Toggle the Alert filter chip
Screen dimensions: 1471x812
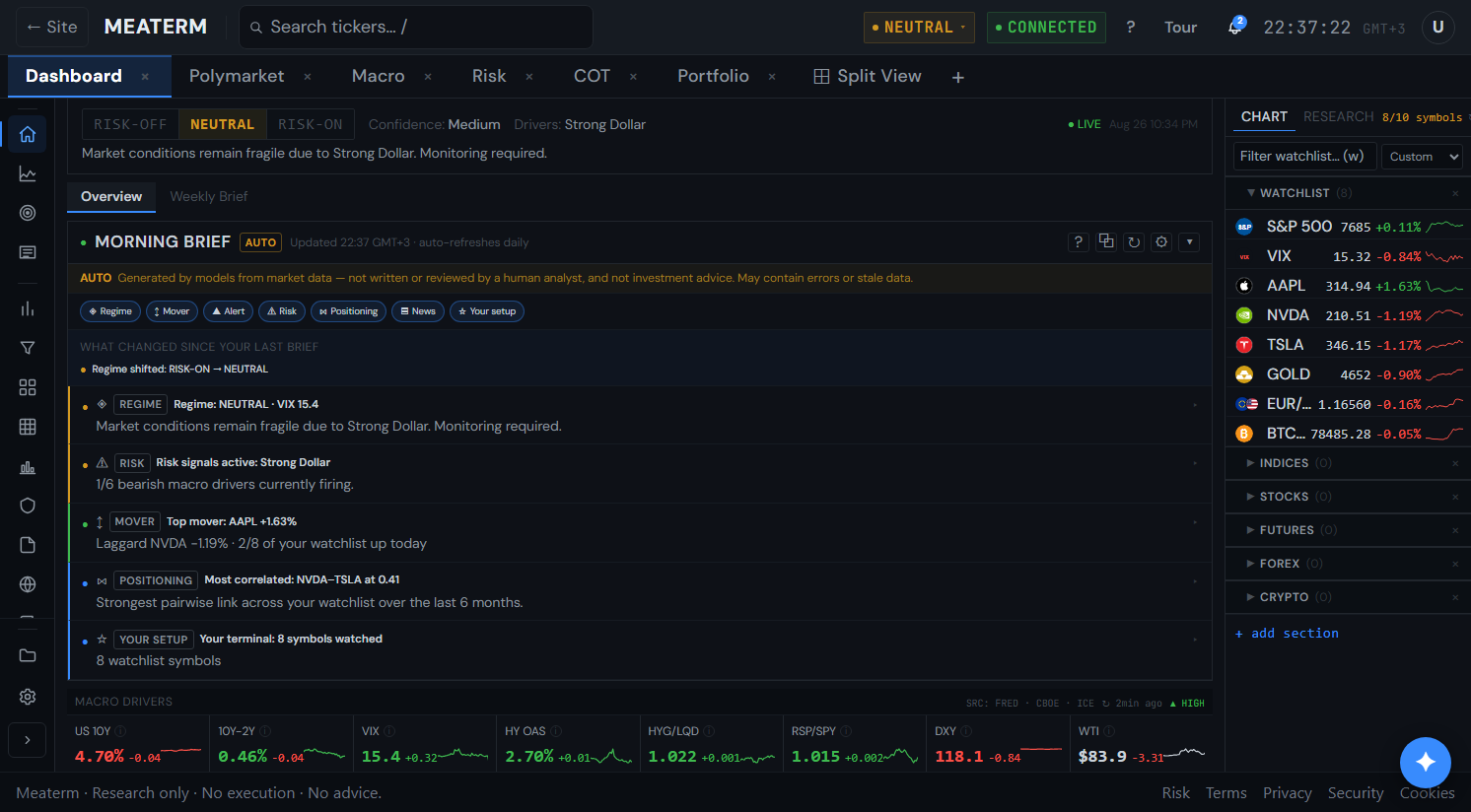pos(228,311)
